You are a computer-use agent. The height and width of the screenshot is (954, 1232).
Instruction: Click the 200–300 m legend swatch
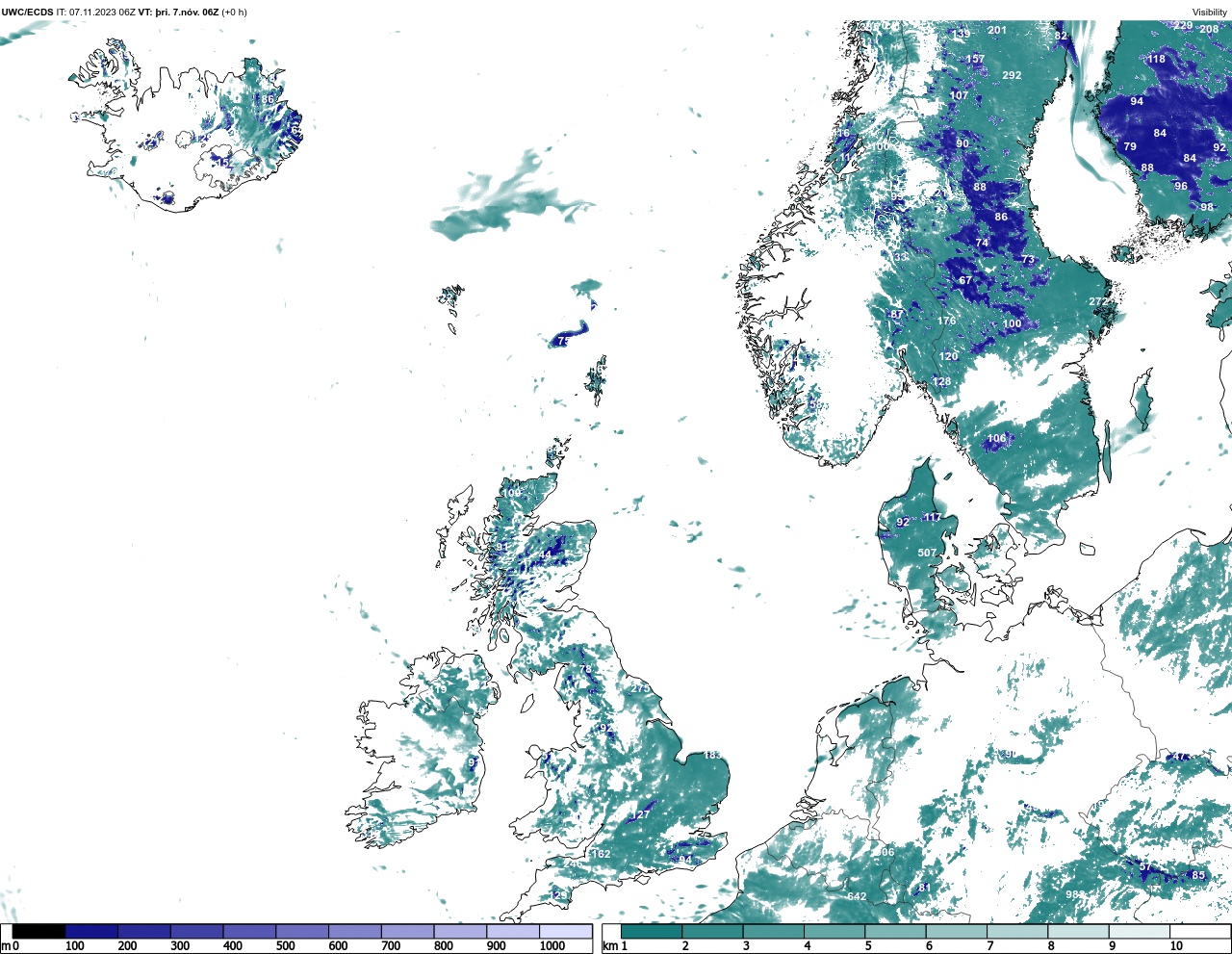click(x=144, y=932)
